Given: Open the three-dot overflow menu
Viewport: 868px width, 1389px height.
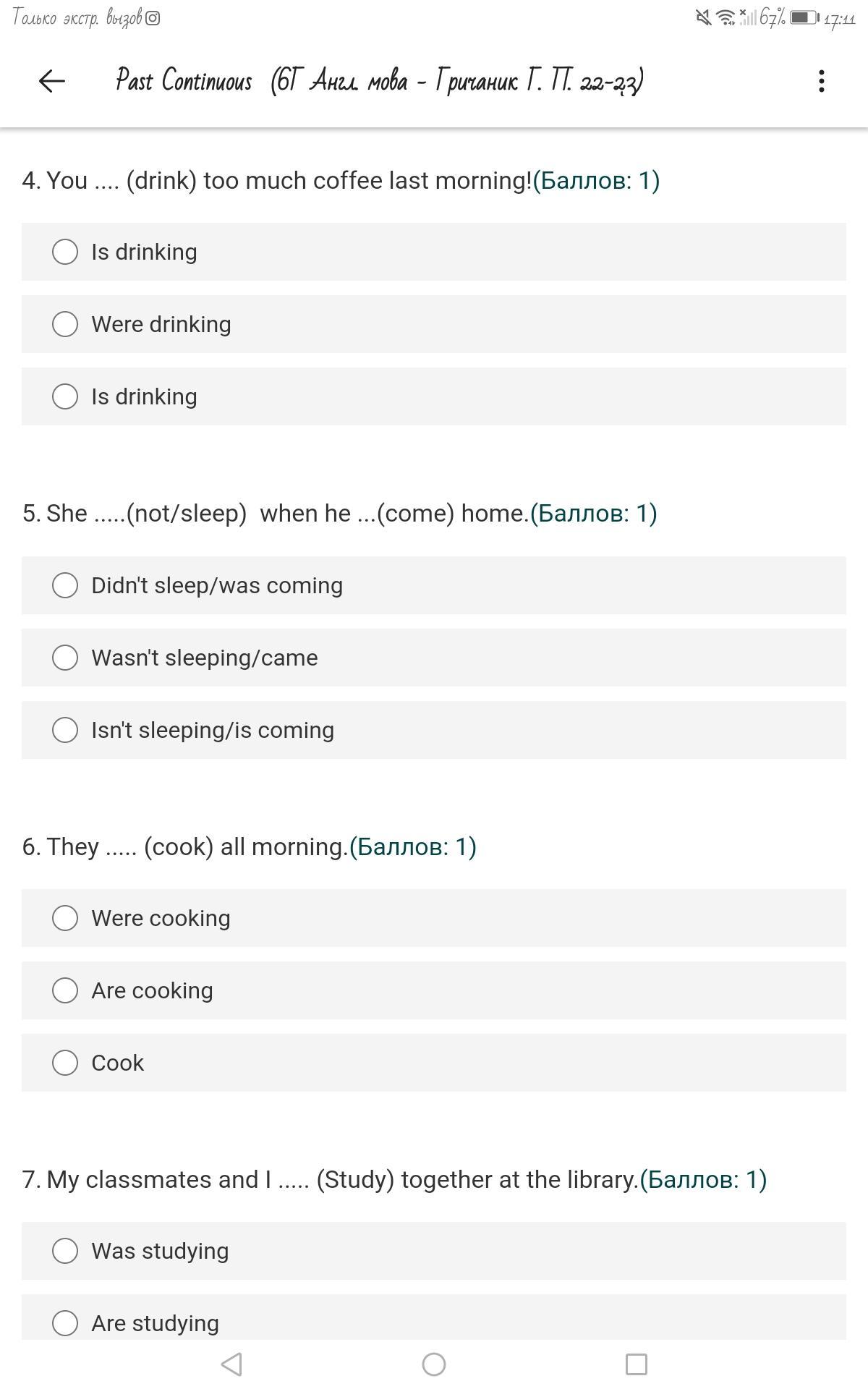Looking at the screenshot, I should tap(821, 81).
